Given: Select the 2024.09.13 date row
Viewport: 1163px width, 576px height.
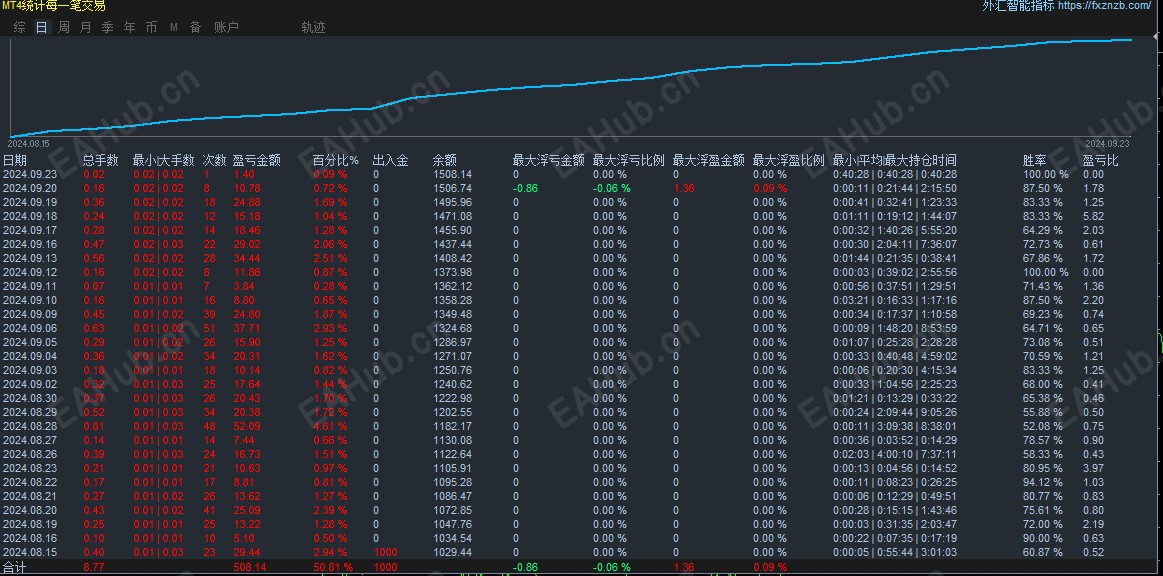Looking at the screenshot, I should [x=30, y=258].
